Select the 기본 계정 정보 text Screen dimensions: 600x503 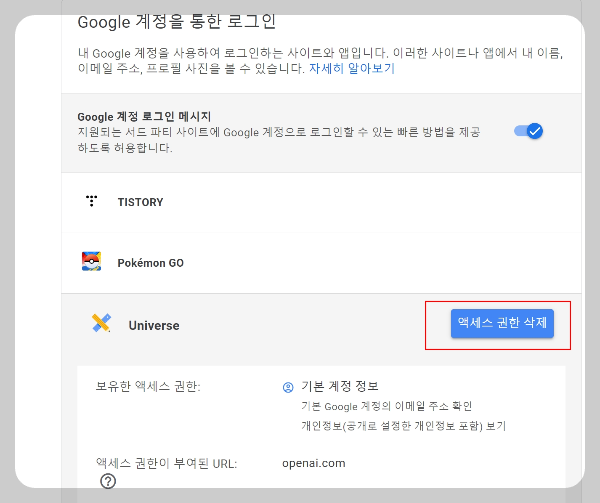coord(340,386)
